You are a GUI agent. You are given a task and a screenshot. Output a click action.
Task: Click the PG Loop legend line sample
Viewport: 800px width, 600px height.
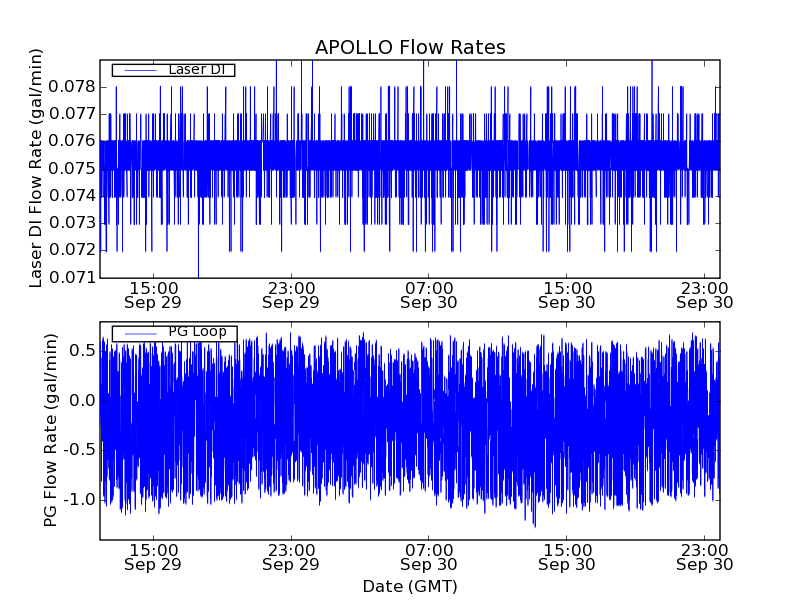coord(140,334)
